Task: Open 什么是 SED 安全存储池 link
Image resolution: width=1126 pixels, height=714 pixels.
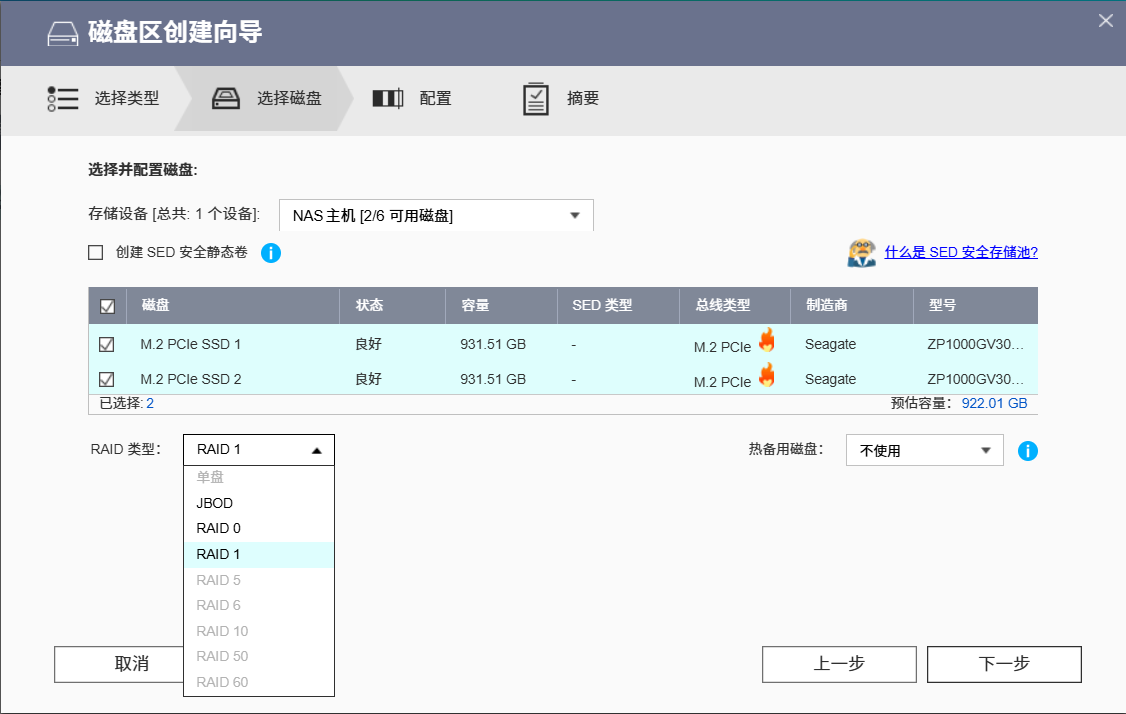Action: [x=961, y=253]
